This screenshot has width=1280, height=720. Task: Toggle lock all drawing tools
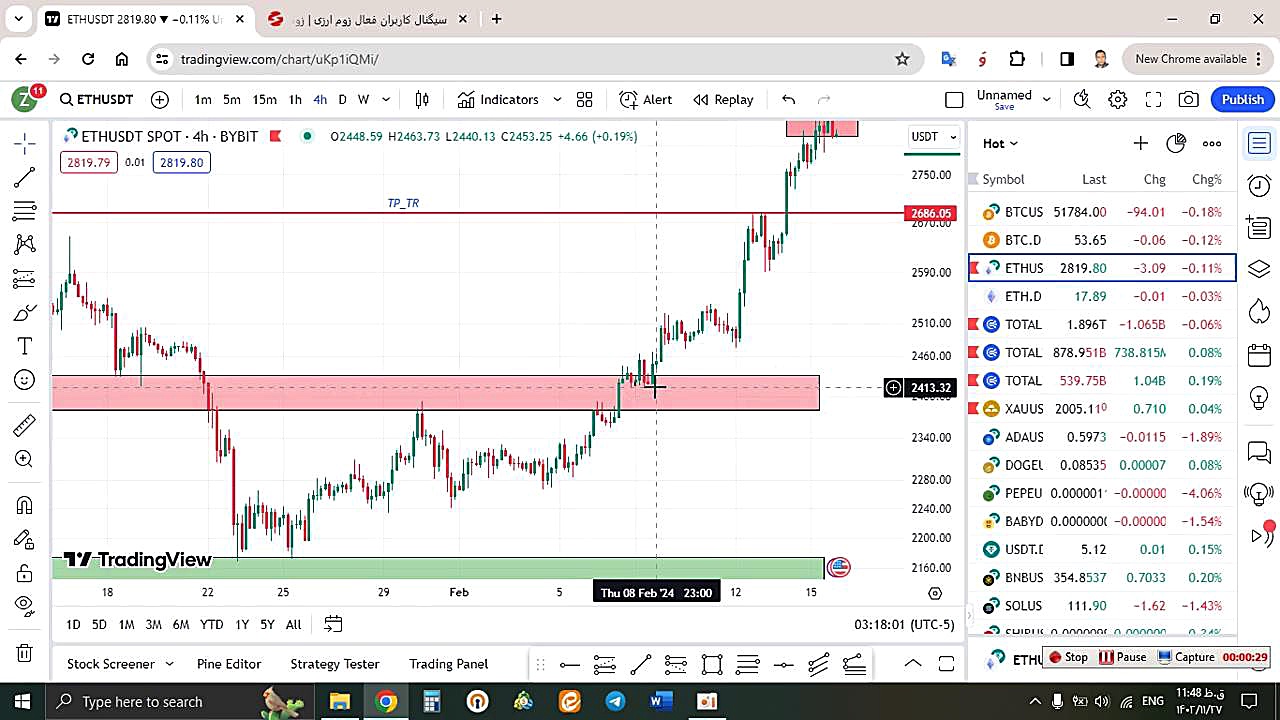pos(25,573)
